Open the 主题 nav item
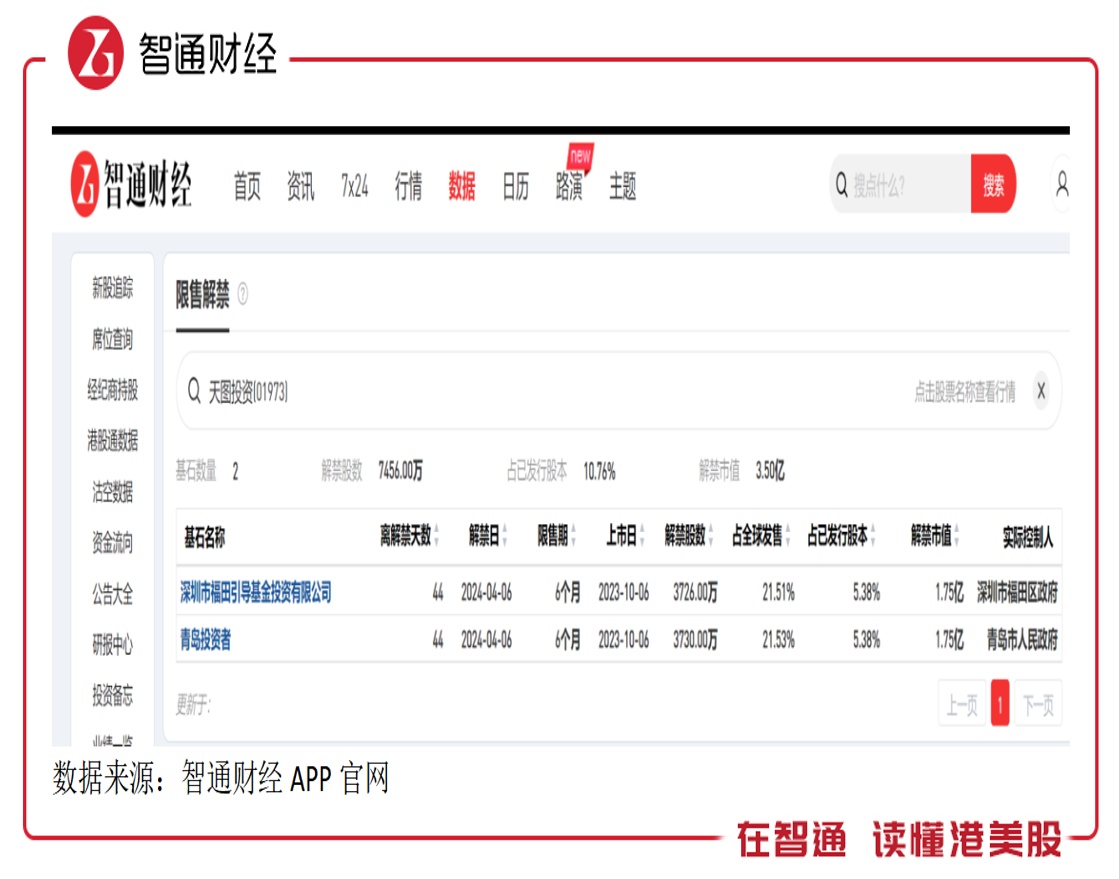Screen dimensions: 1119x879 click(x=622, y=186)
